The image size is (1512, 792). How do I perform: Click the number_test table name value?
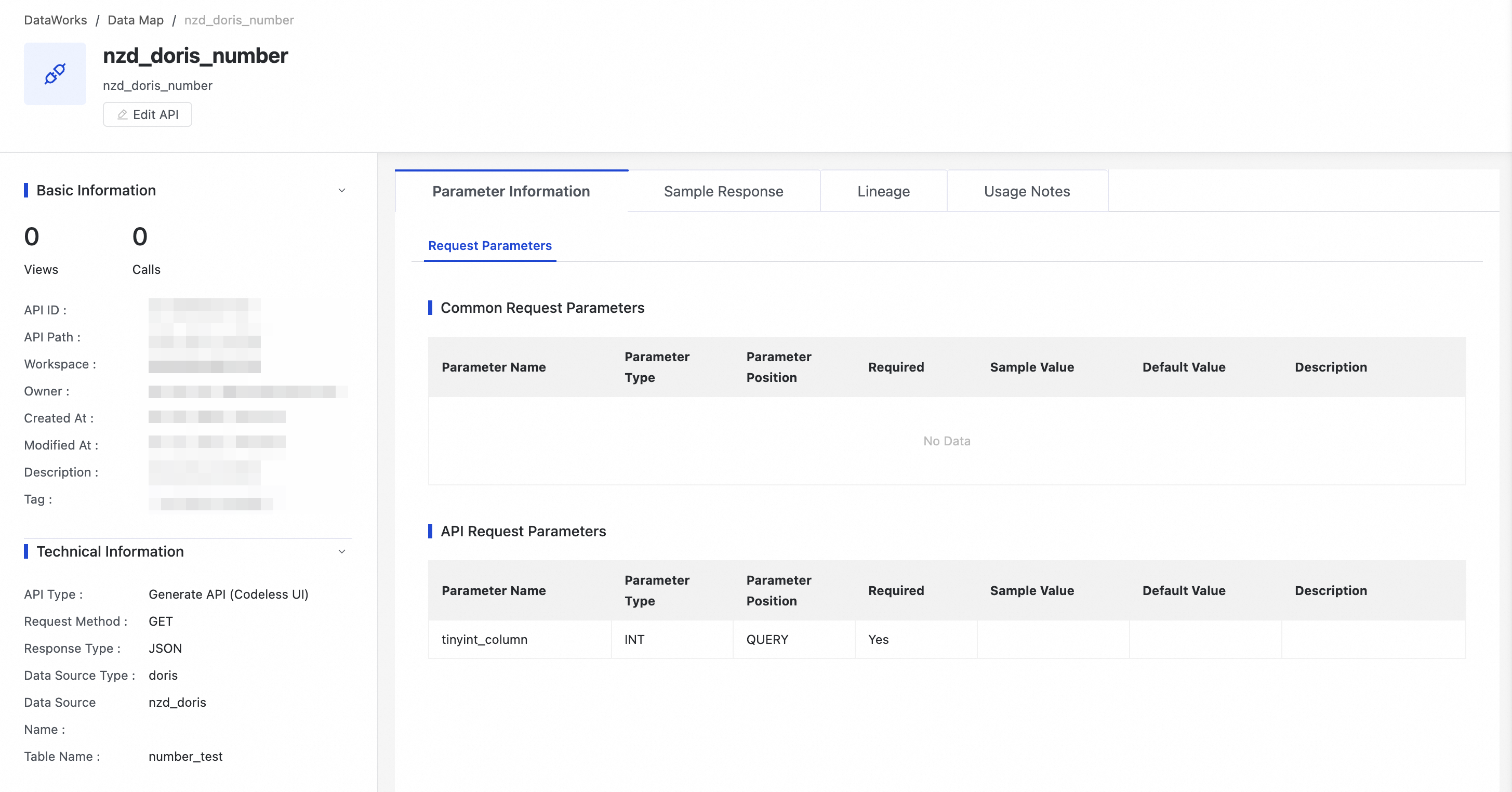[x=185, y=756]
